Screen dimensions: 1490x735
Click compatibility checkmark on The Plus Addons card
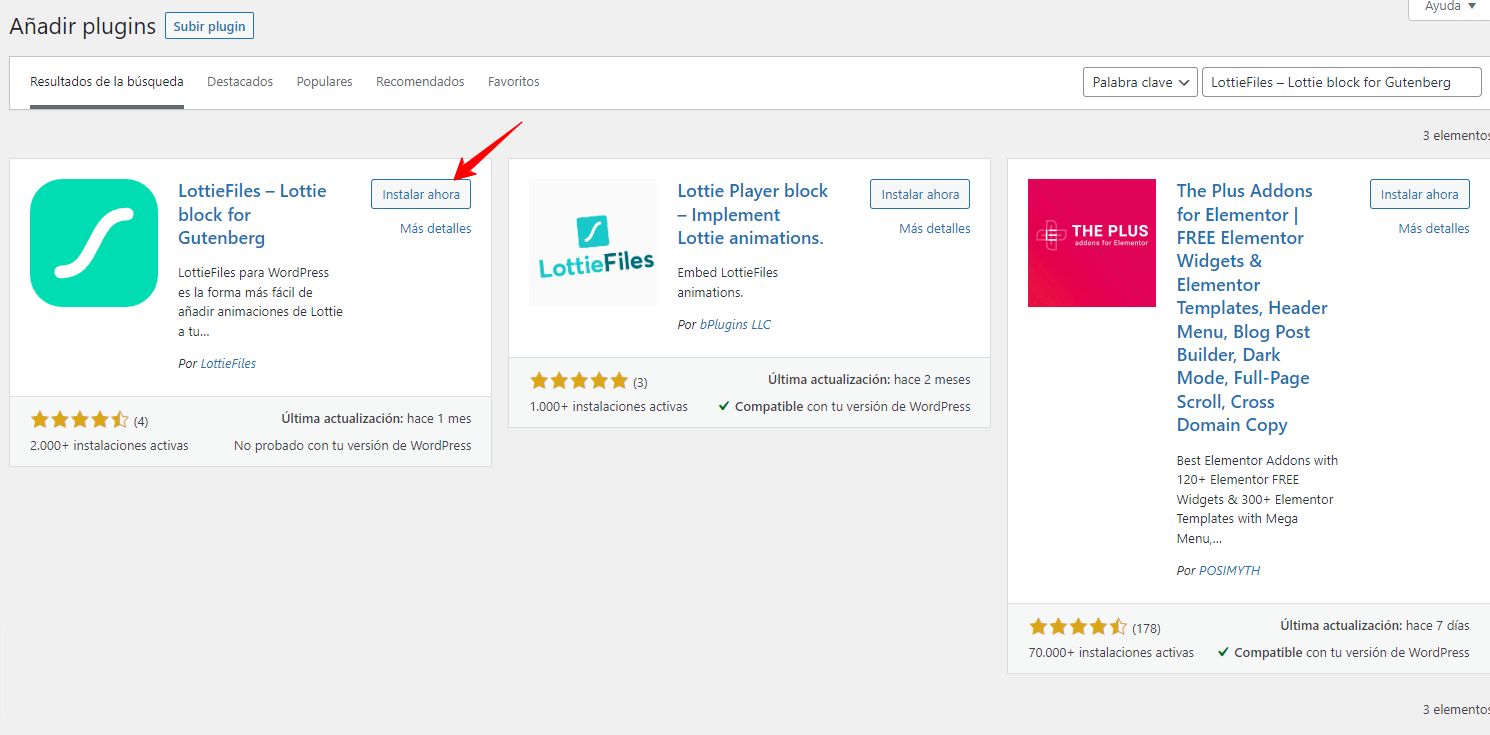(1223, 653)
